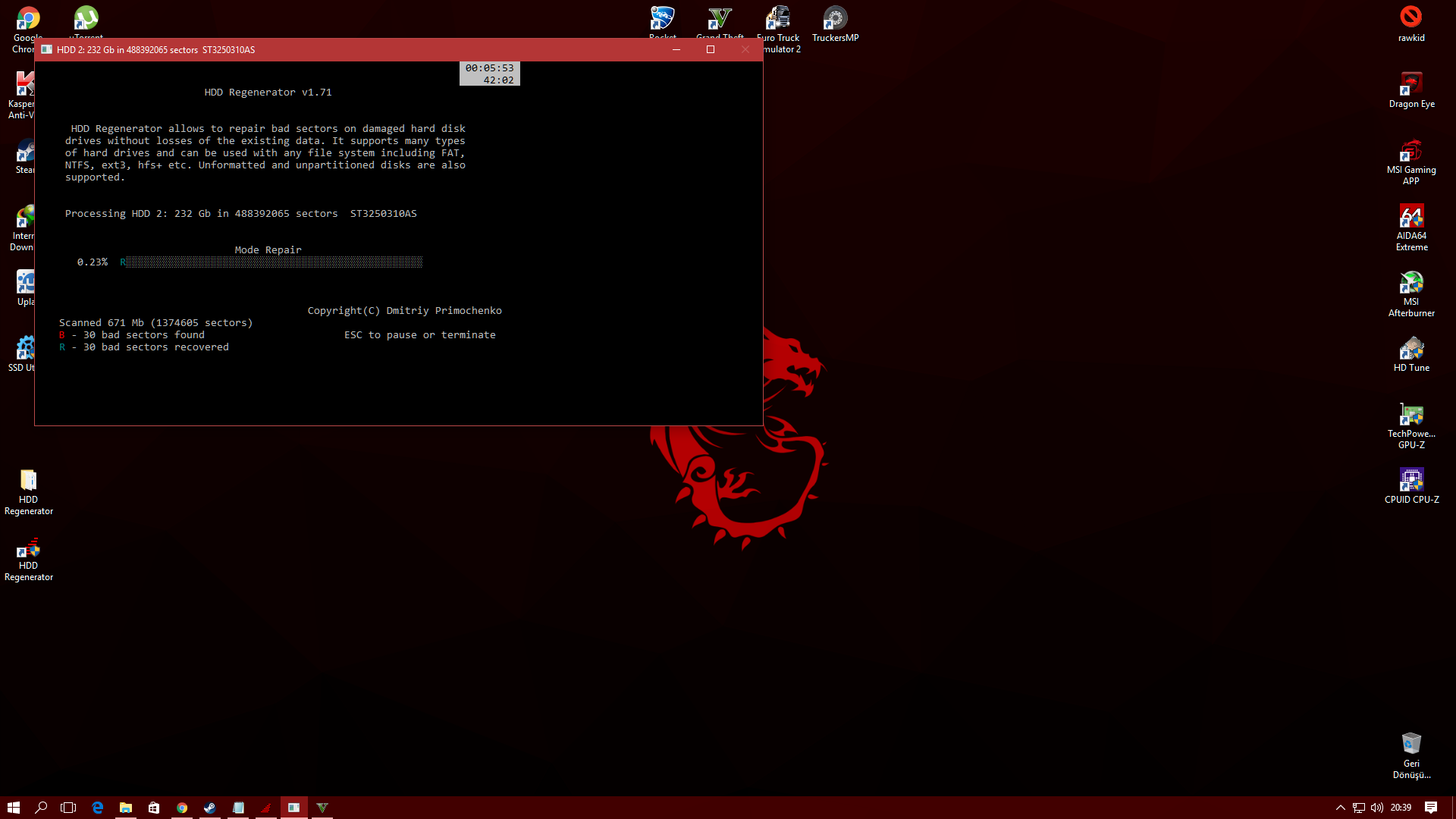Click the HDD Regenerator window system menu icon
Viewport: 1456px width, 819px height.
(x=47, y=49)
